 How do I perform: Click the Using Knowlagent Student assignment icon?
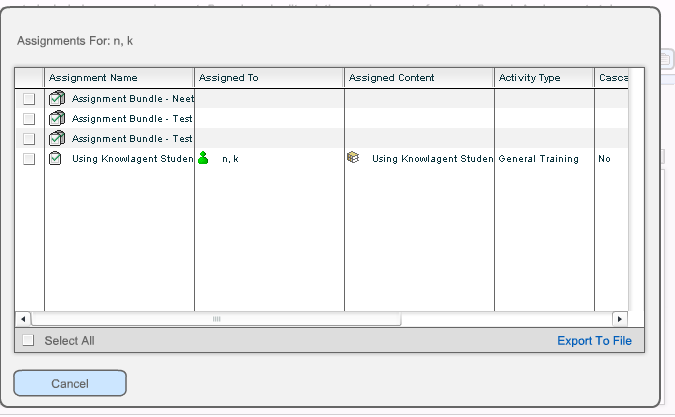pos(56,158)
